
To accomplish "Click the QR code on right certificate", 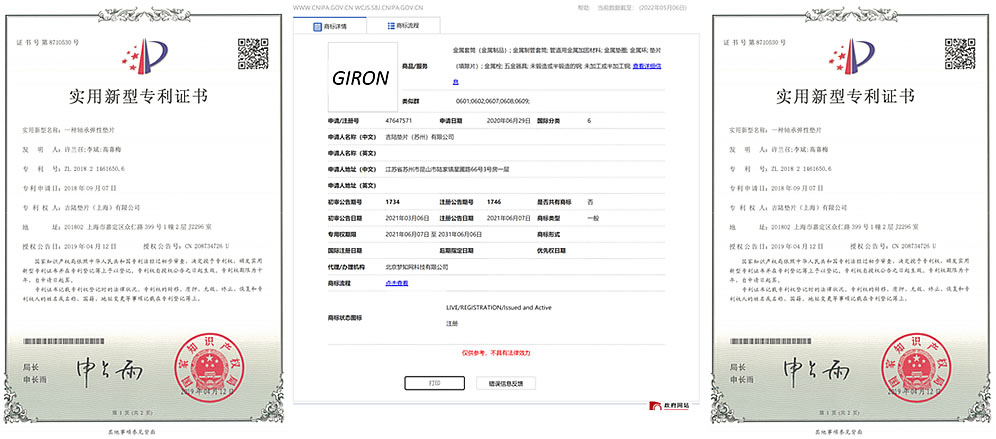I will (959, 53).
